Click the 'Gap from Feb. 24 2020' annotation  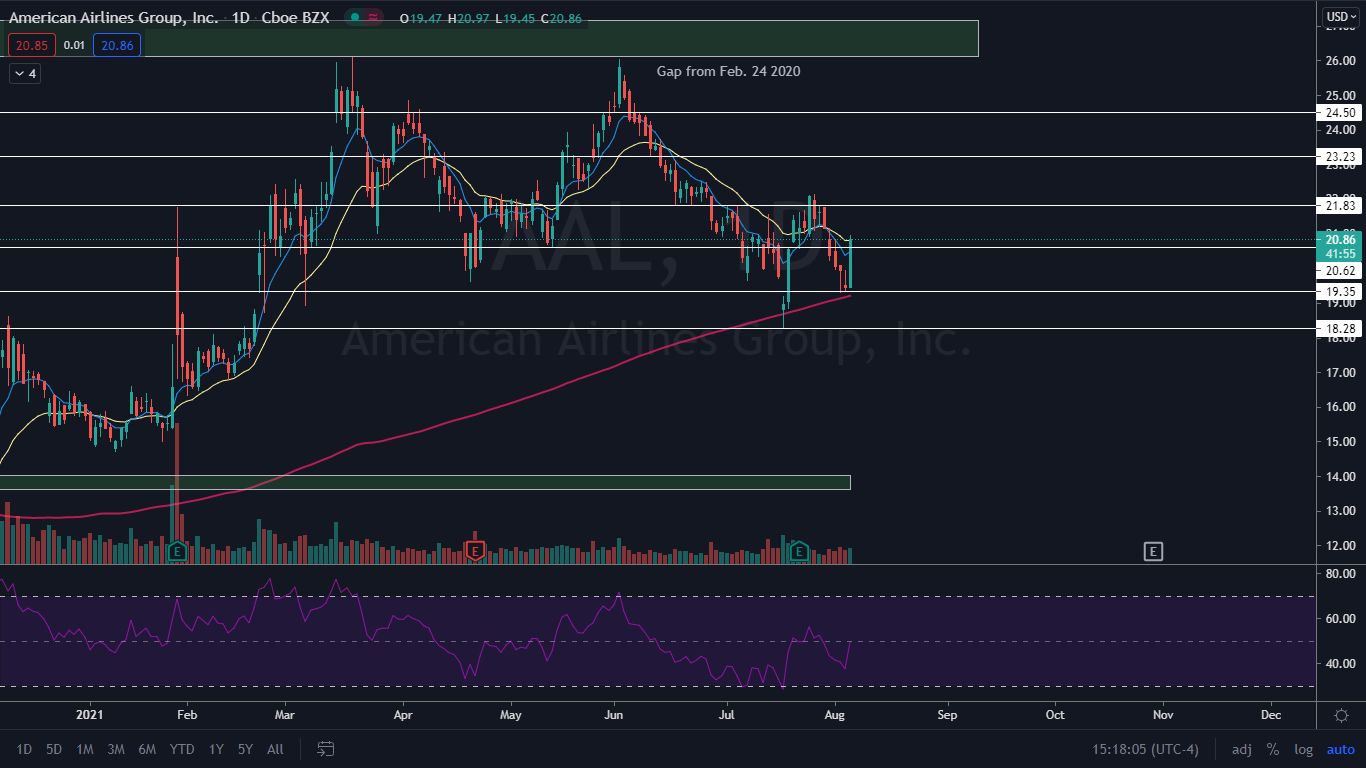click(x=728, y=71)
